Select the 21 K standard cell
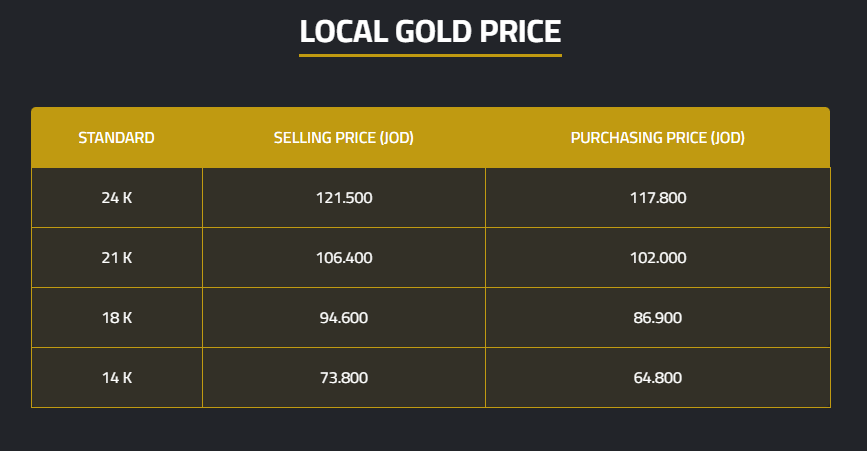This screenshot has width=867, height=451. tap(117, 258)
